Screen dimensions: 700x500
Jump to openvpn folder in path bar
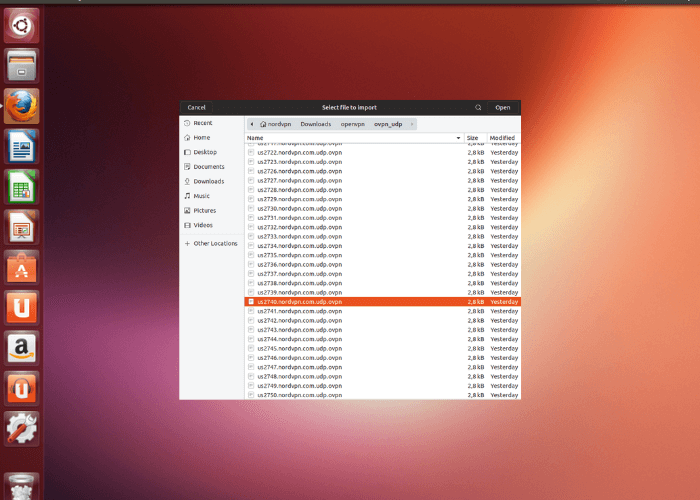[x=353, y=124]
